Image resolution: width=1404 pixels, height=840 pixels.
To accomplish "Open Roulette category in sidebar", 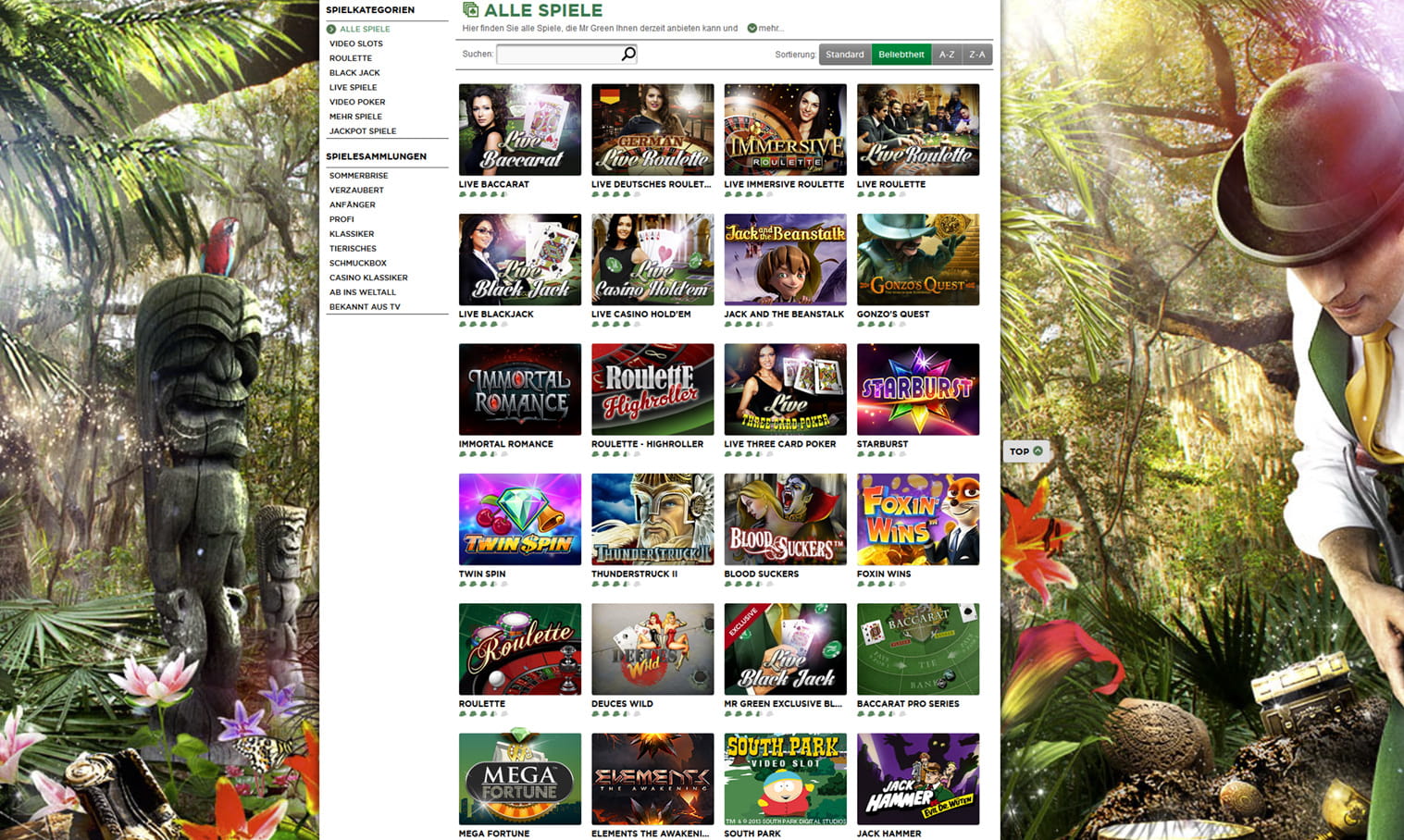I will [x=351, y=58].
